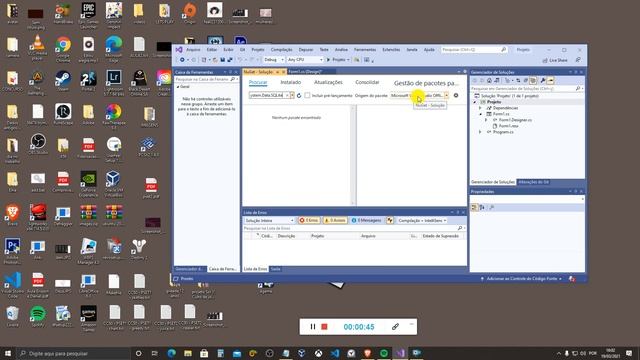Click the Visual Studio logo icon
This screenshot has width=640, height=360.
coord(179,50)
